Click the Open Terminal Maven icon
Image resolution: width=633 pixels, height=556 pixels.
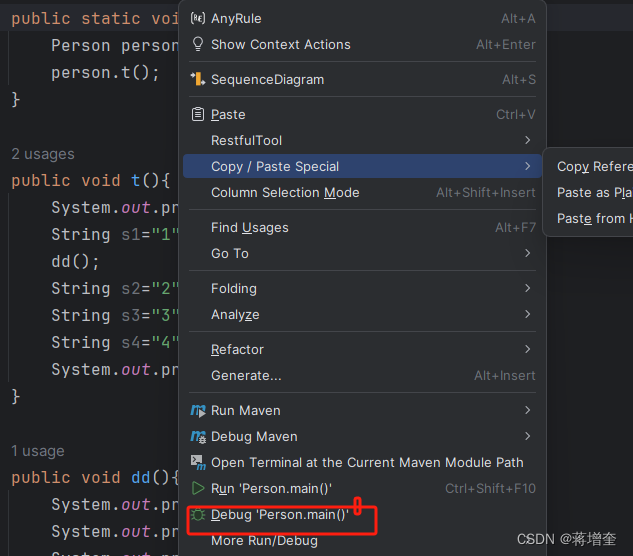pyautogui.click(x=198, y=462)
